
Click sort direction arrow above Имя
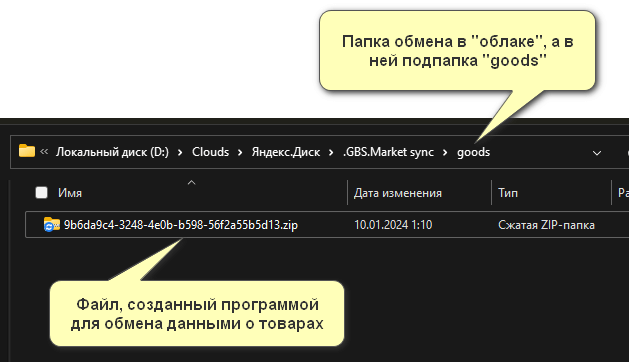(192, 183)
